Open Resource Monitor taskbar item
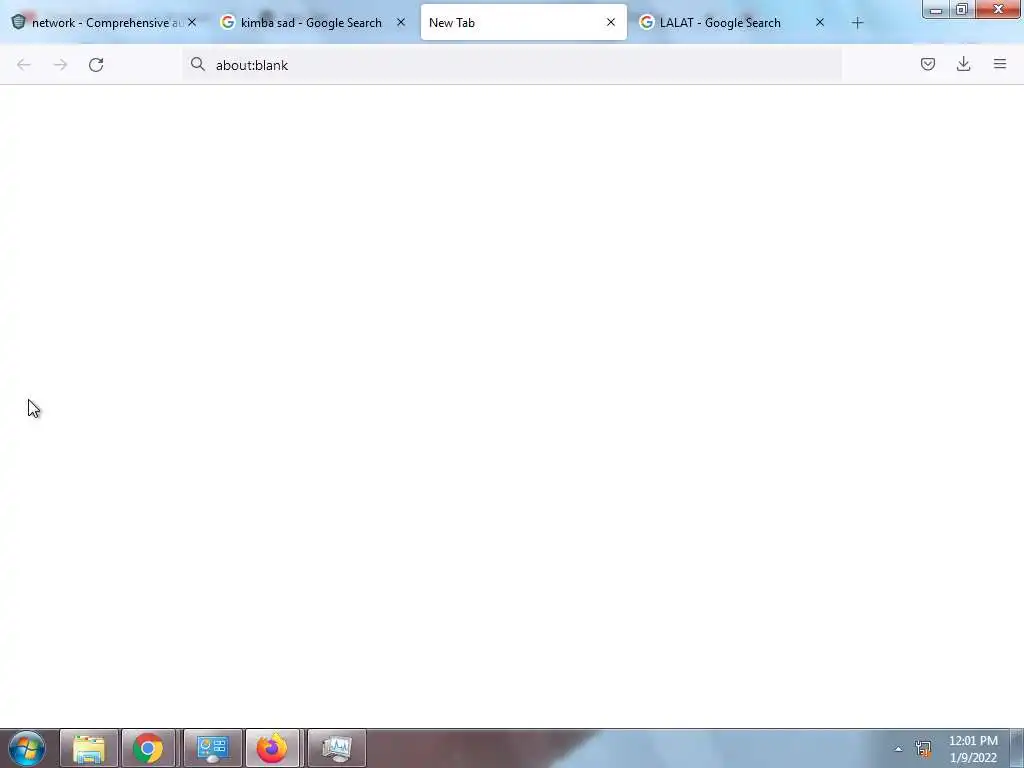This screenshot has width=1024, height=768. pos(336,748)
